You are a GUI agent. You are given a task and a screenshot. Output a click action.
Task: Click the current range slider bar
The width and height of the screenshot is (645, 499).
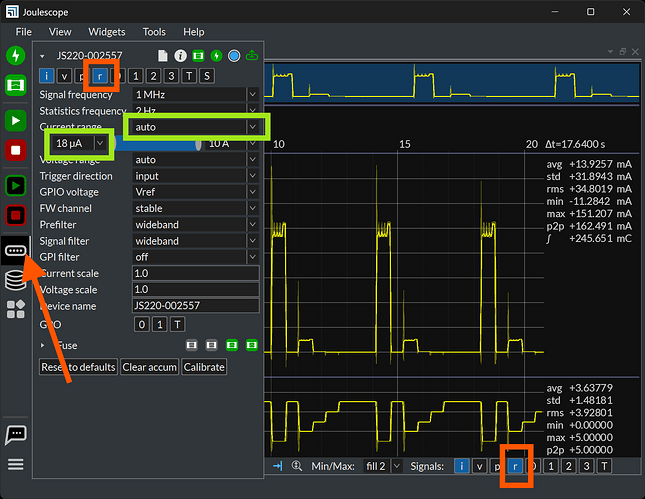coord(158,143)
